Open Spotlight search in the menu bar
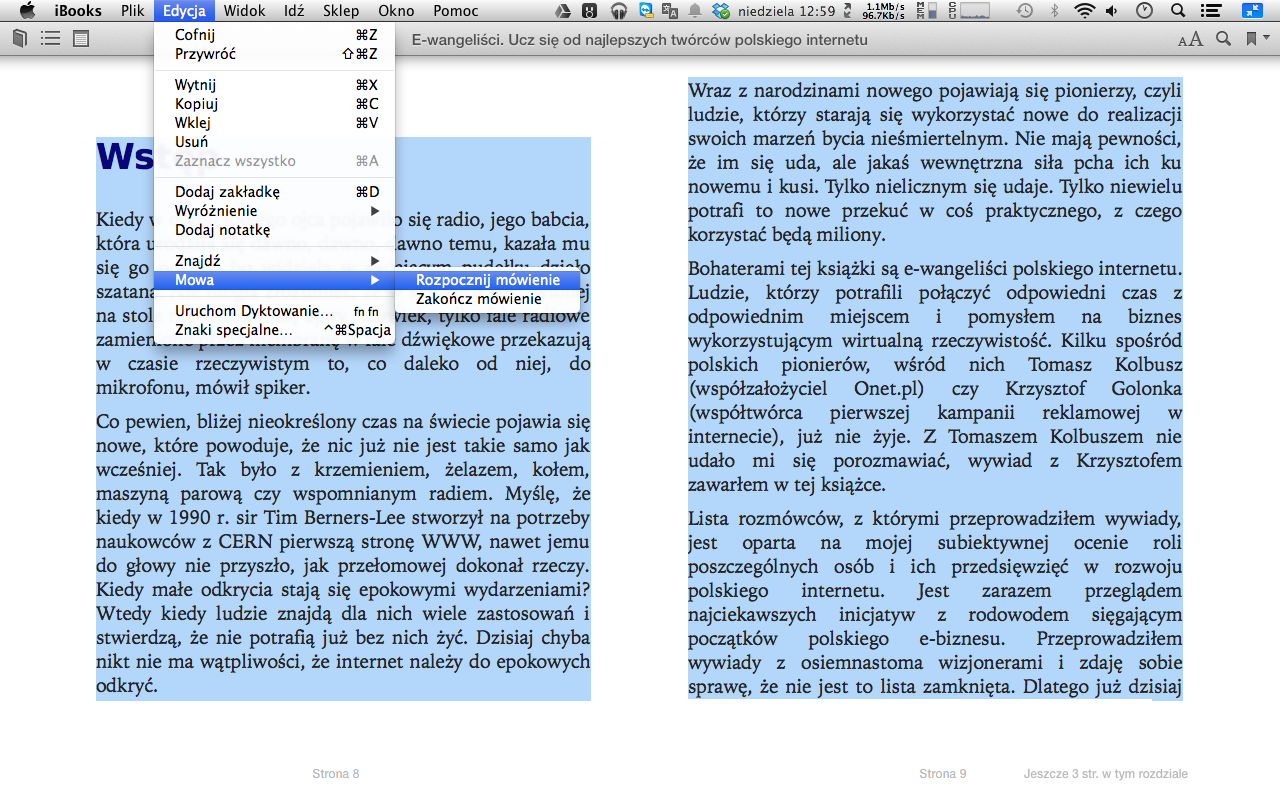The width and height of the screenshot is (1280, 795). click(x=1178, y=11)
